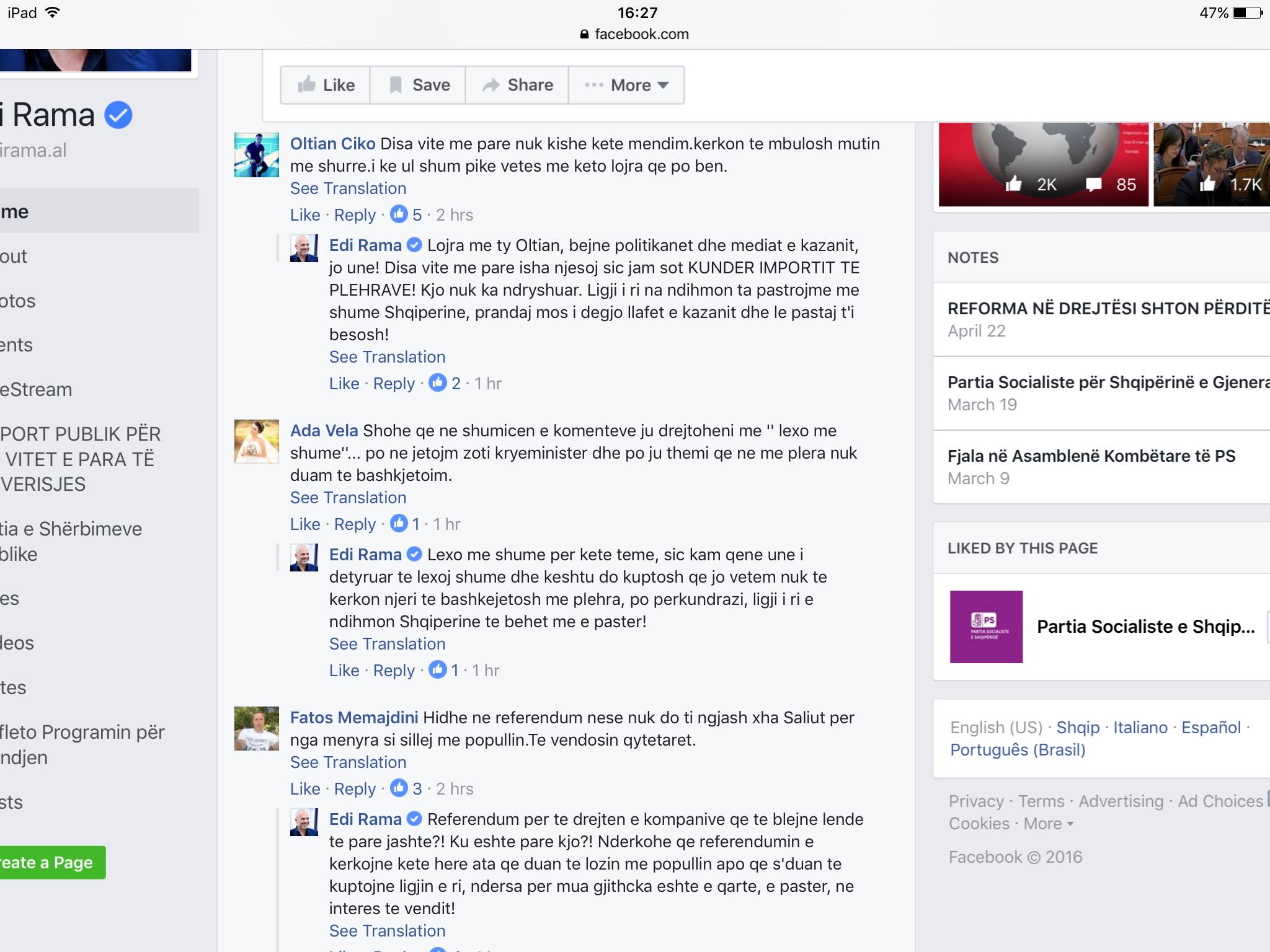Click the Partia Socialiste purple logo

pos(986,627)
